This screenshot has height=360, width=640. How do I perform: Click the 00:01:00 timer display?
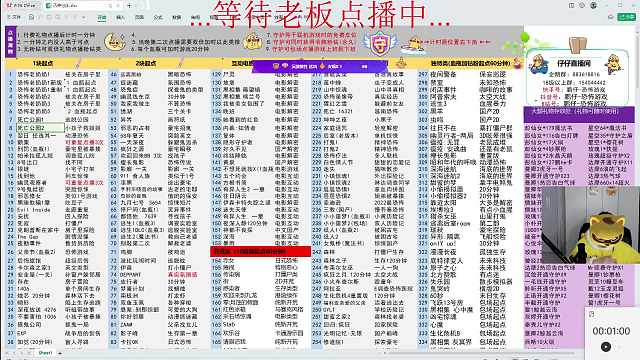click(611, 331)
